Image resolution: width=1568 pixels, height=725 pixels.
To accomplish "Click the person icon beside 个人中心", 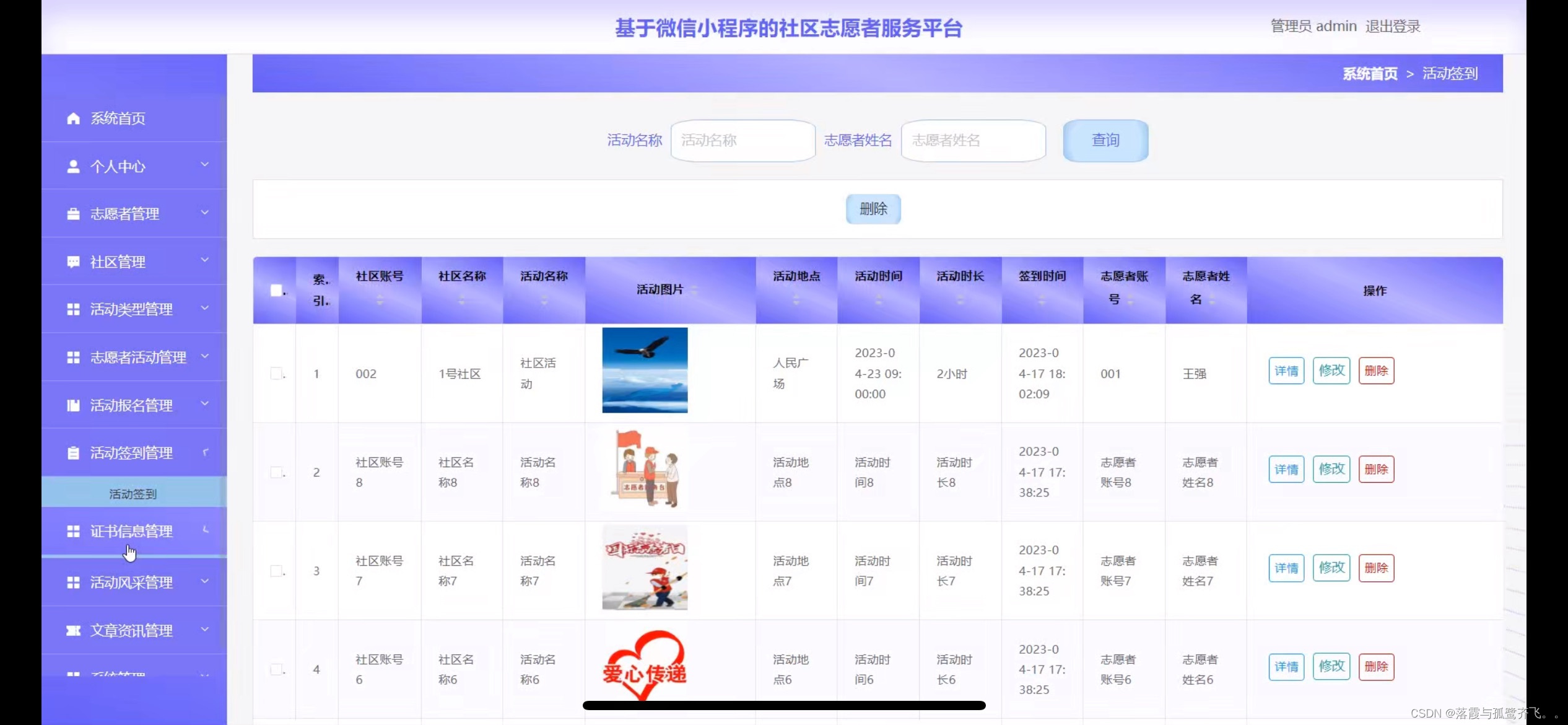I will [73, 166].
